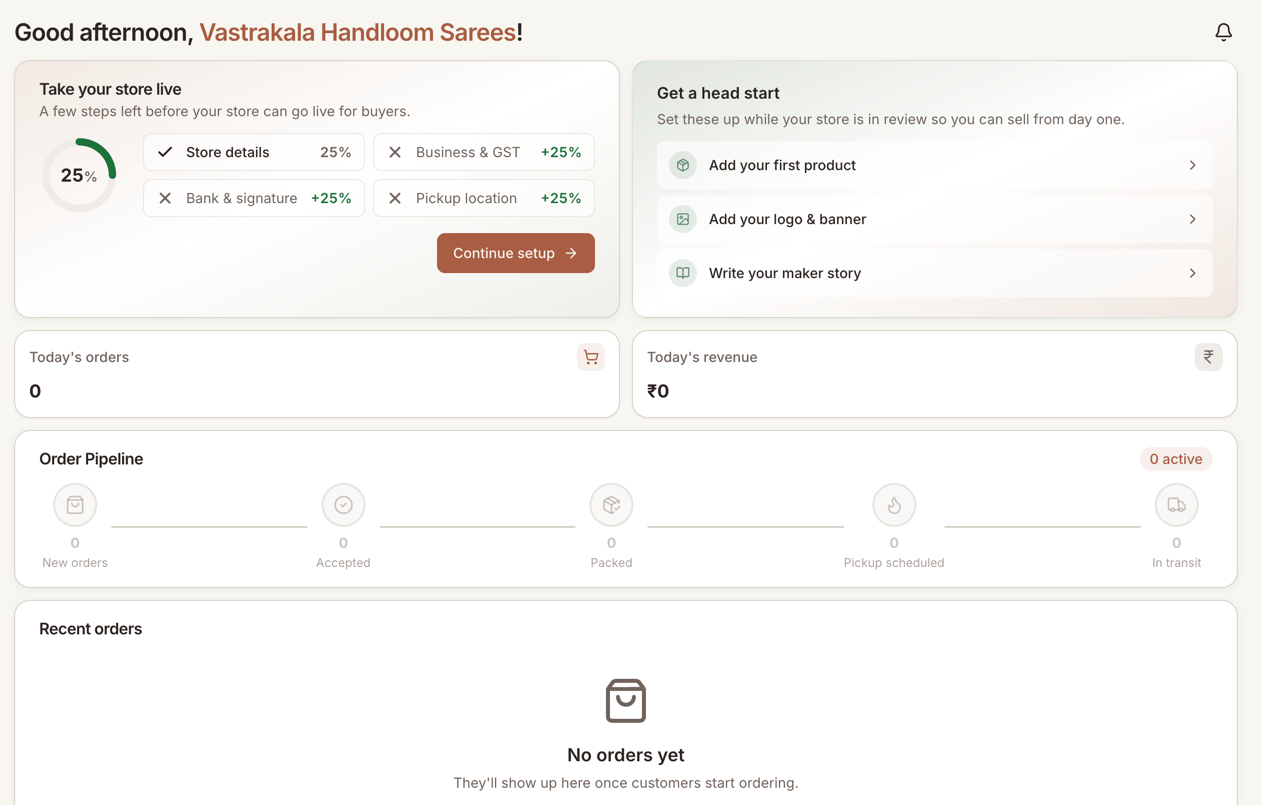Click the image icon beside Add your logo & banner

(x=683, y=219)
